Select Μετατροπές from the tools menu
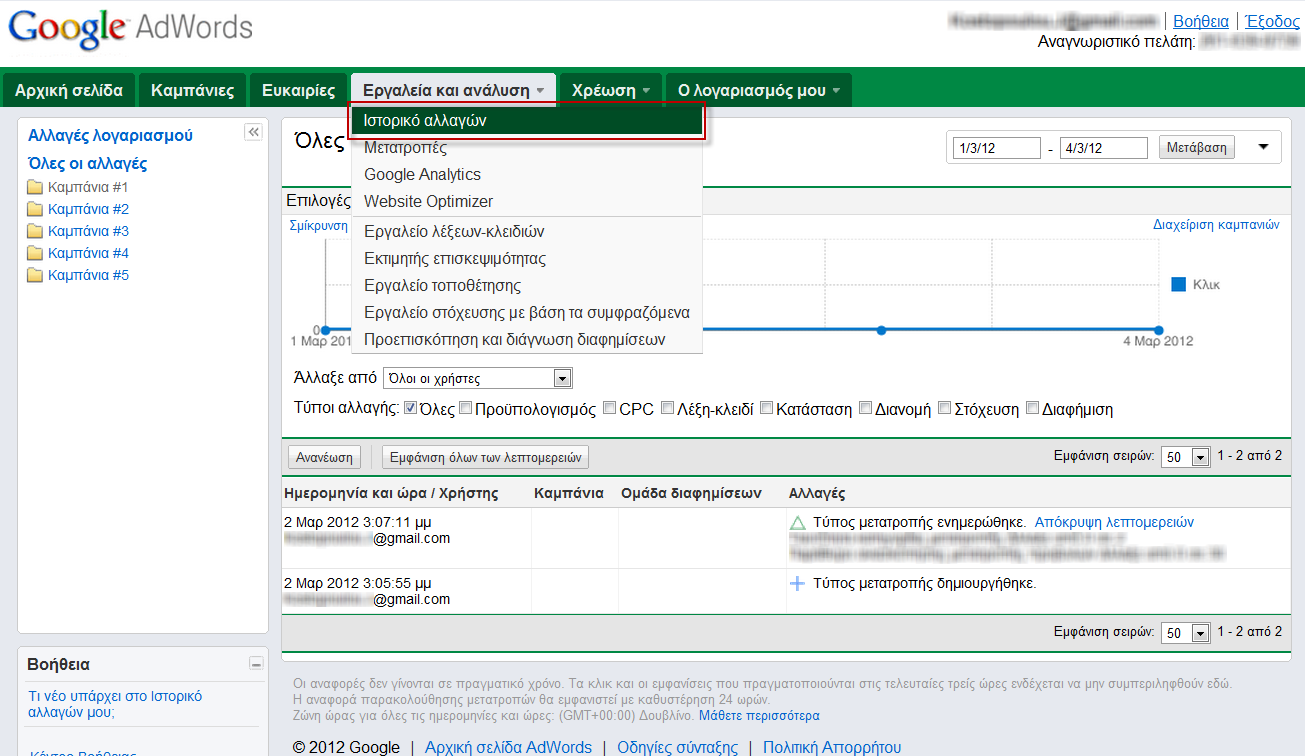The height and width of the screenshot is (756, 1305). tap(527, 148)
